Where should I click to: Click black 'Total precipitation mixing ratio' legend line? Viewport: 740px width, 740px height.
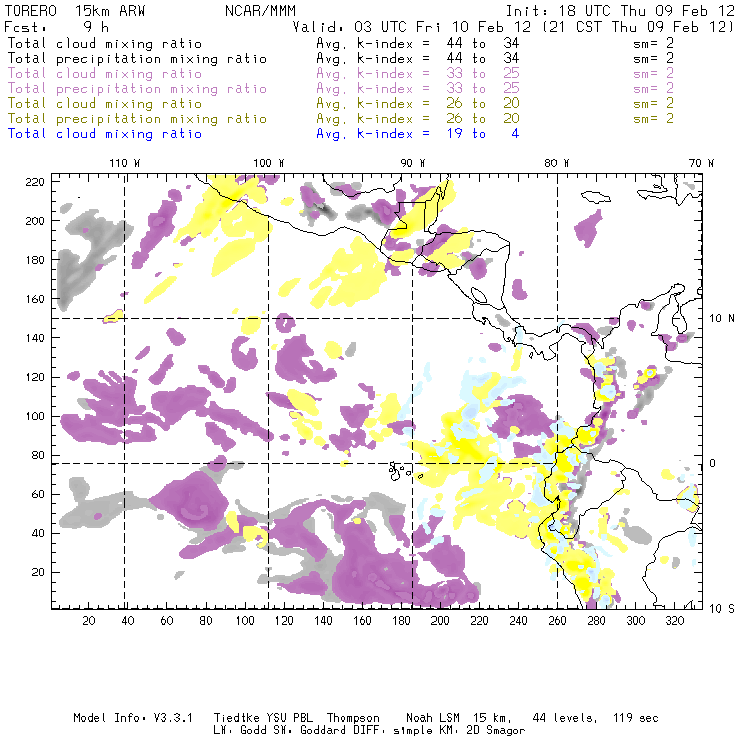(137, 59)
